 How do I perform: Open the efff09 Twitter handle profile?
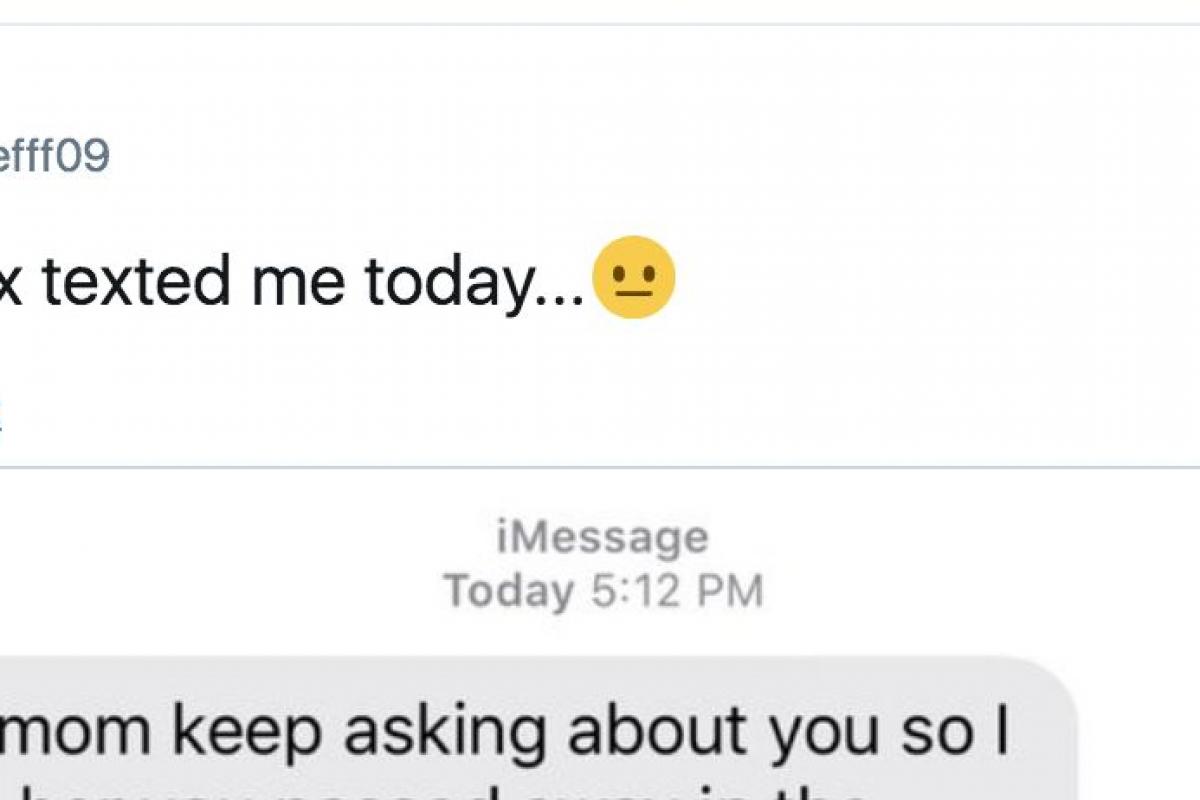[54, 157]
